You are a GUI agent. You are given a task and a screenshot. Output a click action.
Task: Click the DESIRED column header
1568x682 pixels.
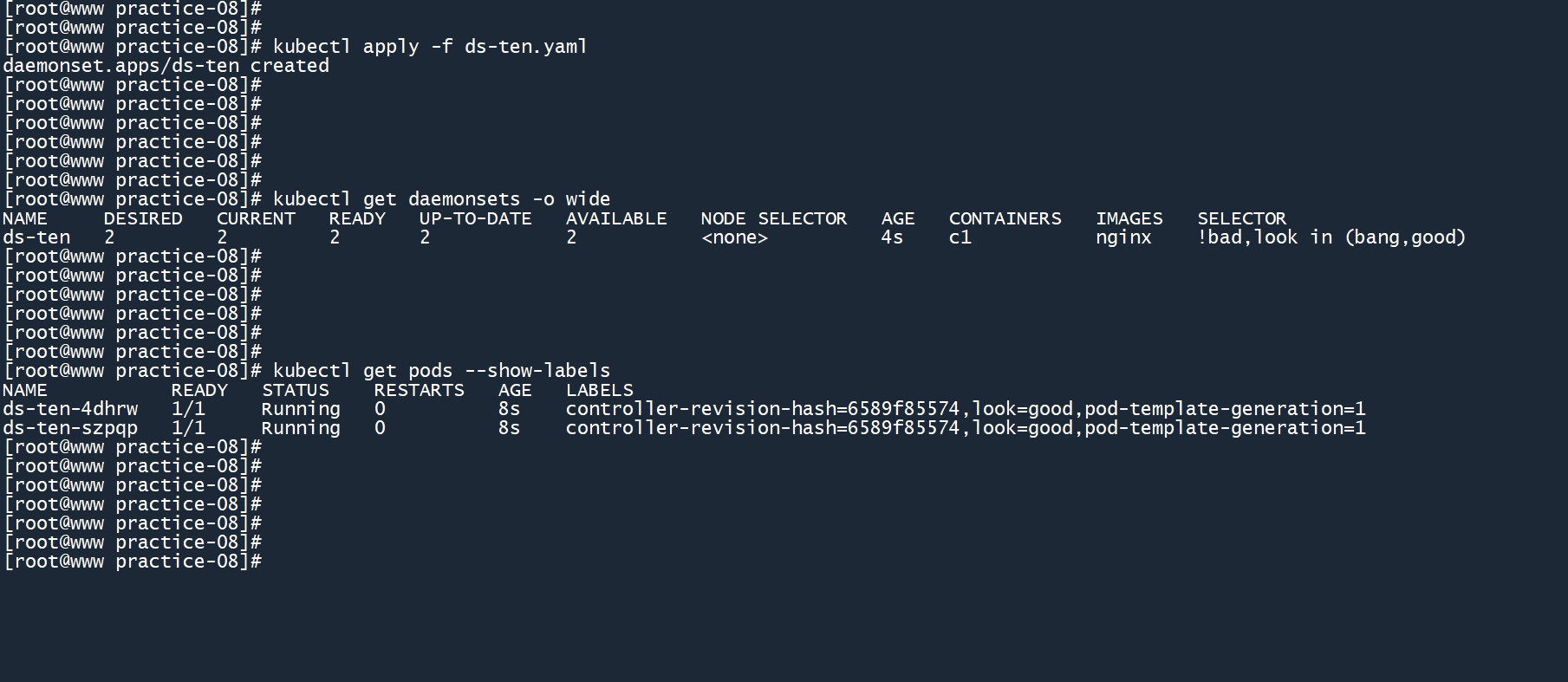(x=143, y=218)
